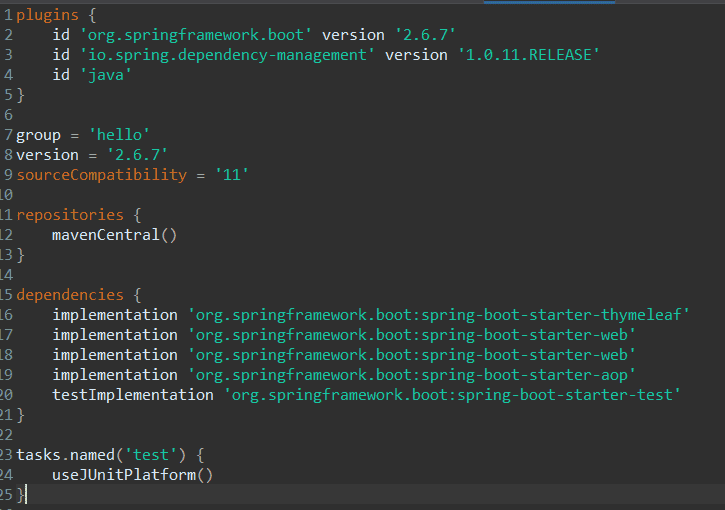725x510 pixels.
Task: Click the '2.6.7' value after version =
Action: pyautogui.click(x=137, y=155)
